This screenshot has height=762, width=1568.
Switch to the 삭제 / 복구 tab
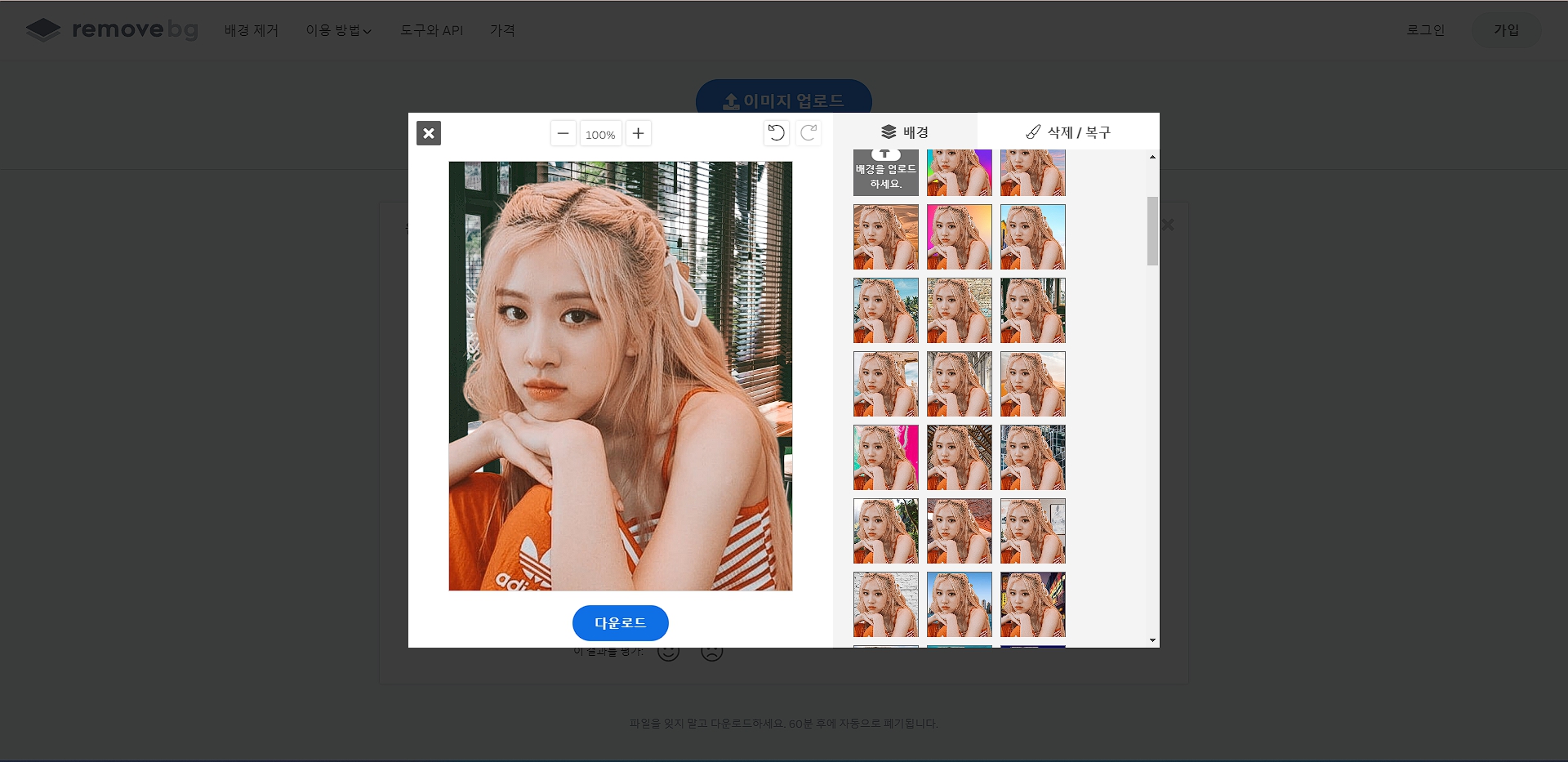[x=1068, y=131]
